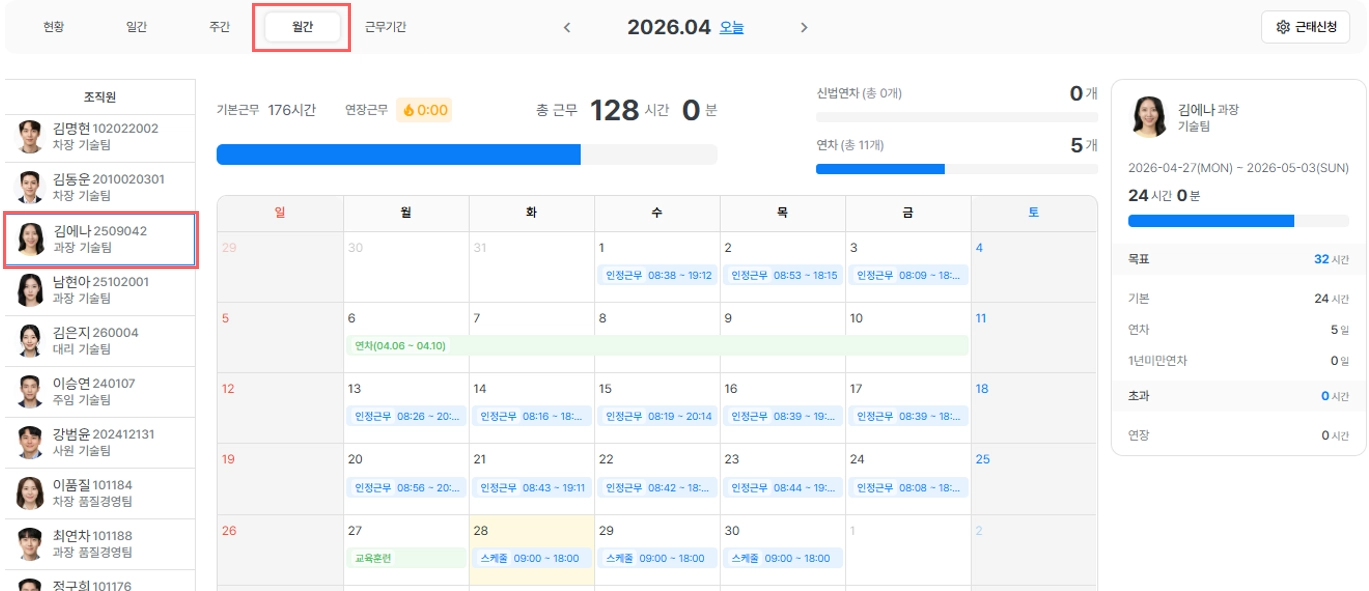Open April 28 스케줄 09:00 ~ 18:00 entry

532,558
